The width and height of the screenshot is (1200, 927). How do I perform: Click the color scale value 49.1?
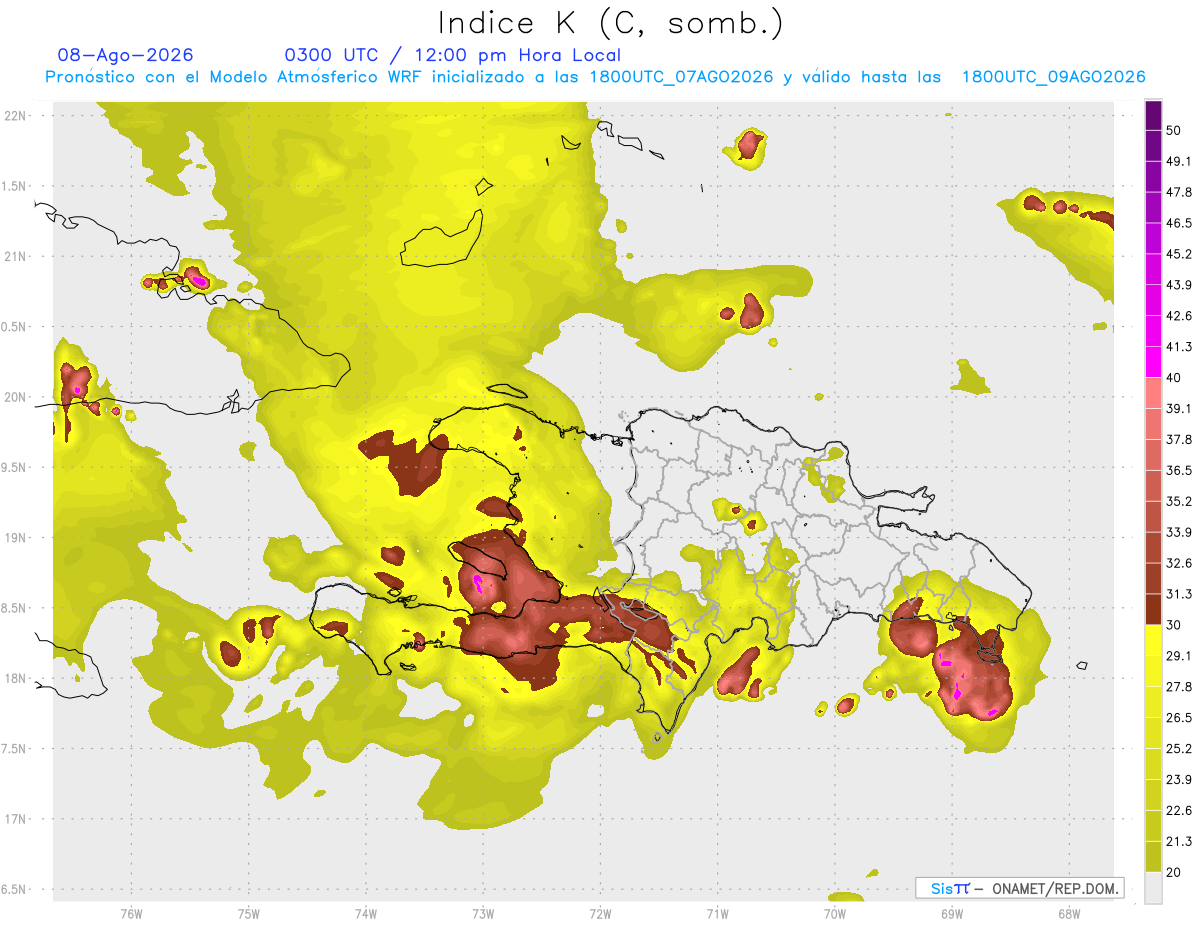click(x=1180, y=161)
